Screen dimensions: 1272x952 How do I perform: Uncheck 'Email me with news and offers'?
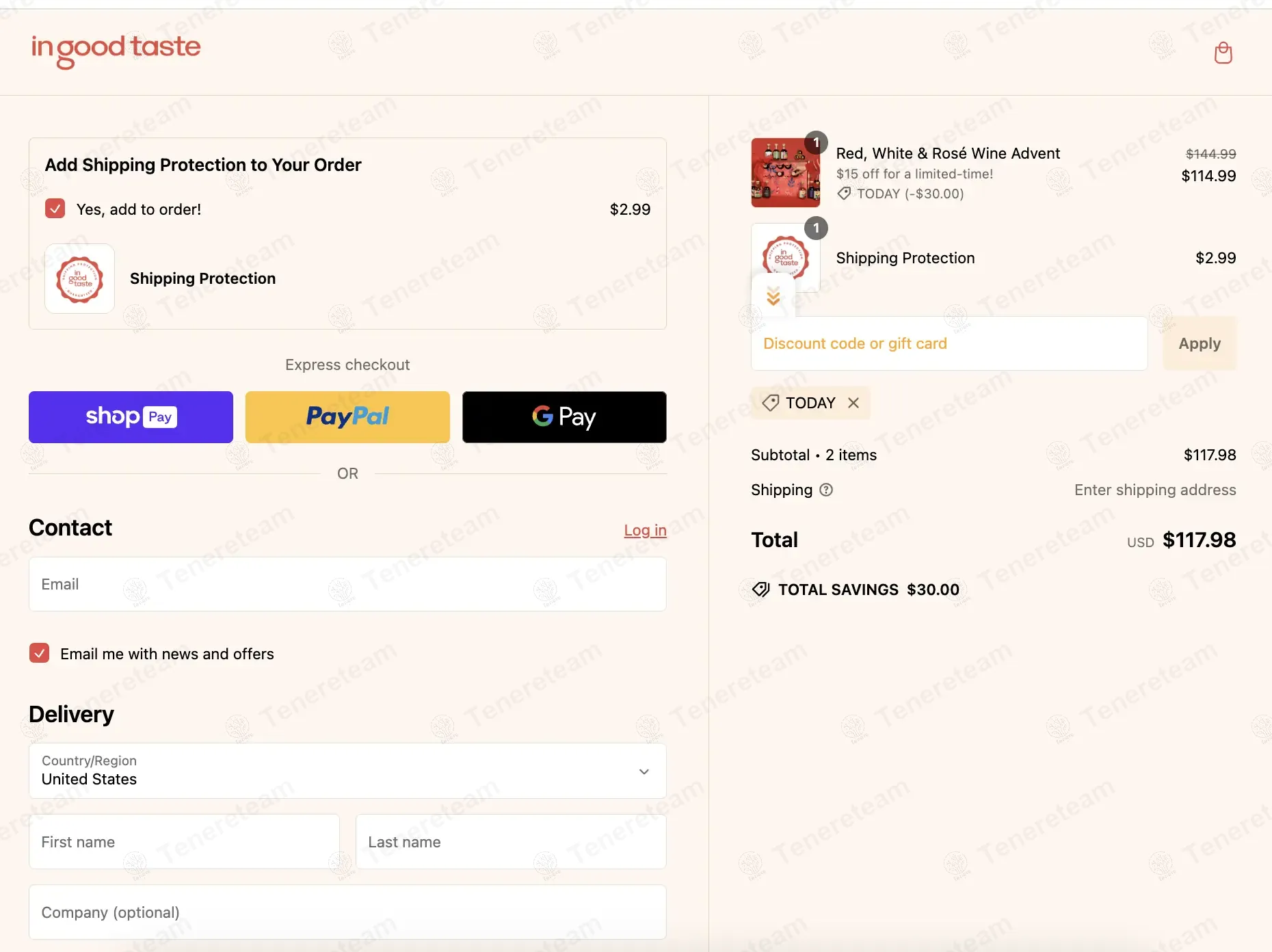(x=40, y=653)
